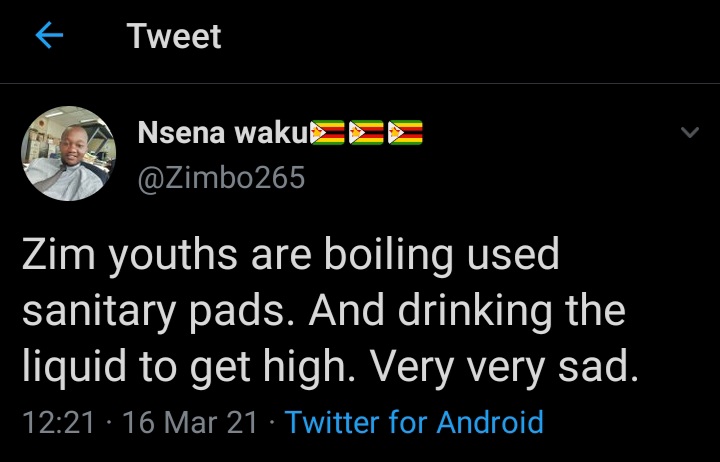
Task: Tap the back arrow icon
Action: coord(48,37)
